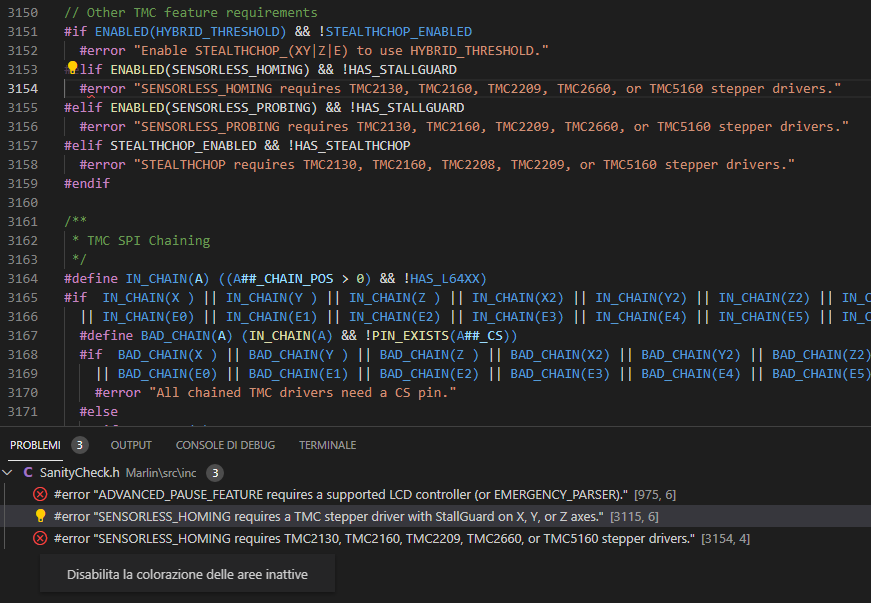This screenshot has height=603, width=871.
Task: Click the error icon beside the TMC2130 stepper drivers problem
Action: point(40,538)
